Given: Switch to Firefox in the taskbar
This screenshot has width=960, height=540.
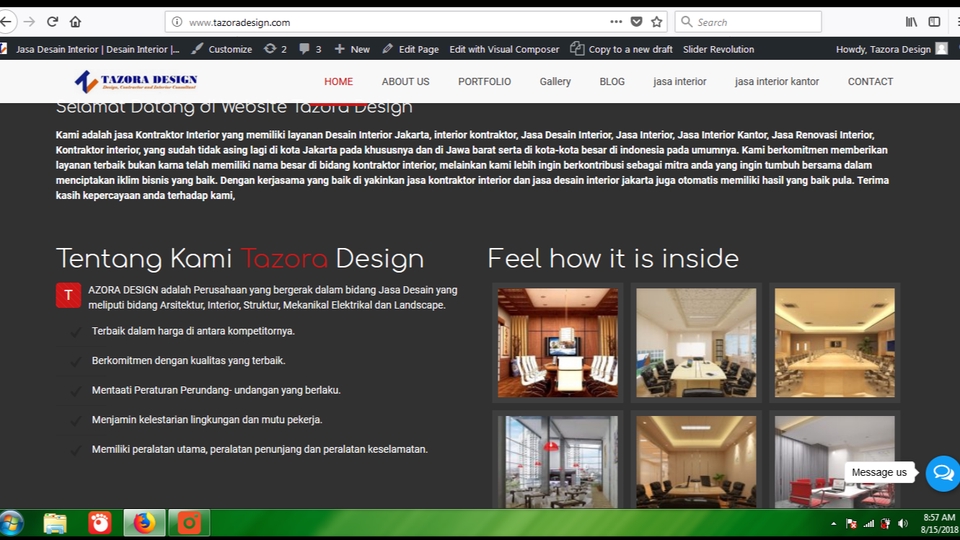Looking at the screenshot, I should coord(144,523).
